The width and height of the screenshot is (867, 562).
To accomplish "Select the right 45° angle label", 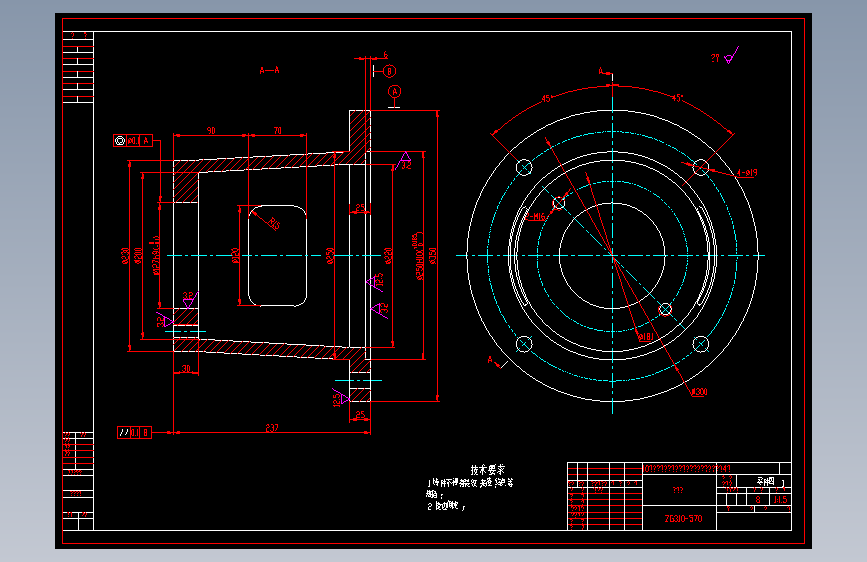I will [677, 98].
